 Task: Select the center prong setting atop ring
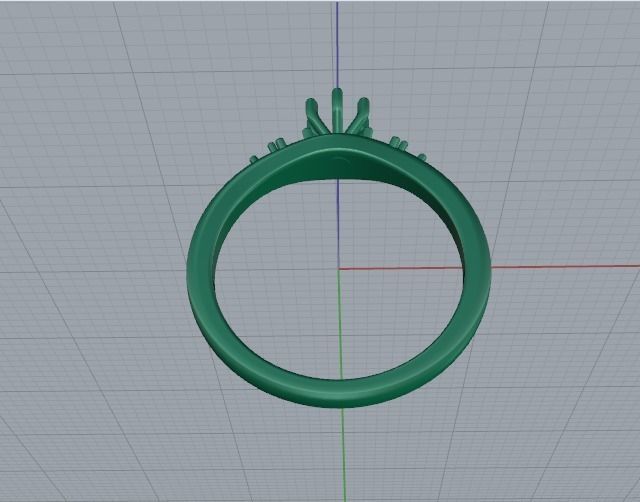337,113
